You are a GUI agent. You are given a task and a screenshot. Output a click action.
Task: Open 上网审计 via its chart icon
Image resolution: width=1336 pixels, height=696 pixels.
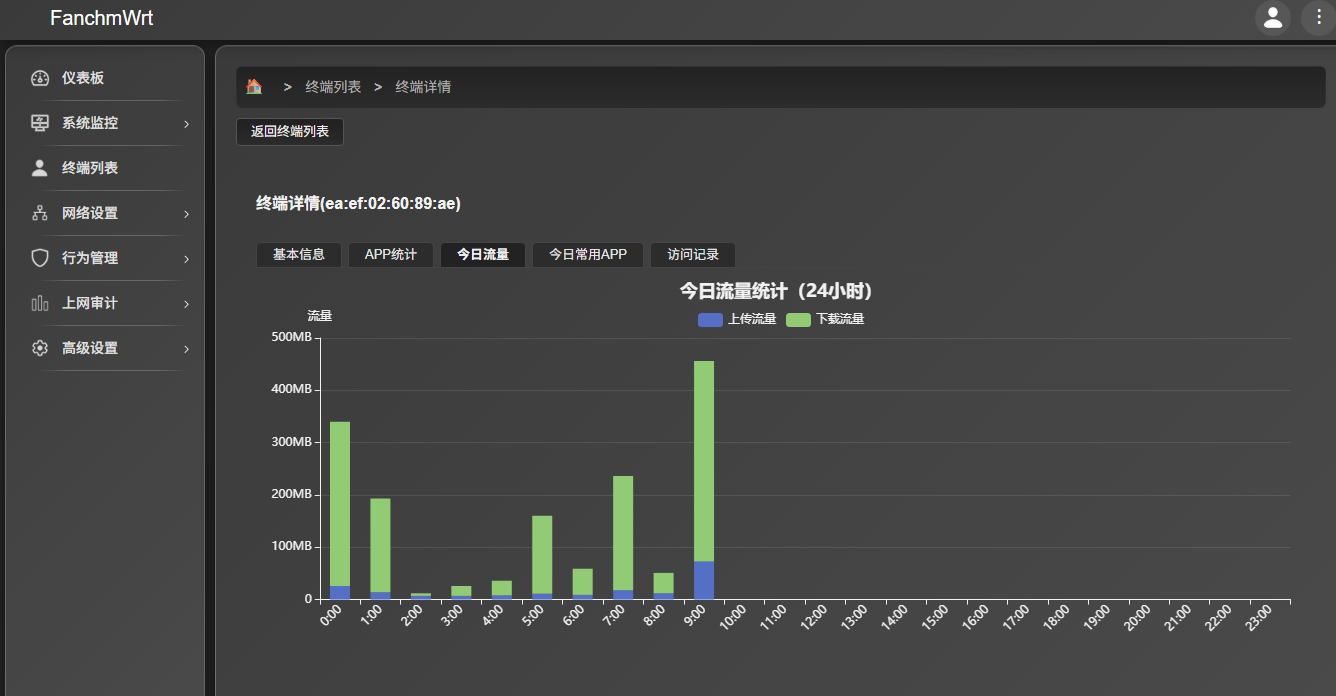pyautogui.click(x=40, y=302)
